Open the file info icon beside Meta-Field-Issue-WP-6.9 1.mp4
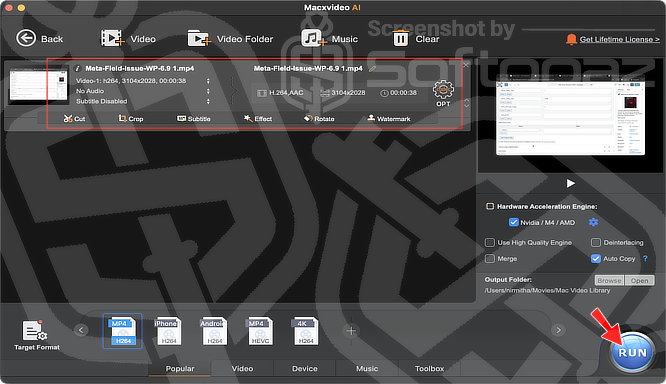 78,68
